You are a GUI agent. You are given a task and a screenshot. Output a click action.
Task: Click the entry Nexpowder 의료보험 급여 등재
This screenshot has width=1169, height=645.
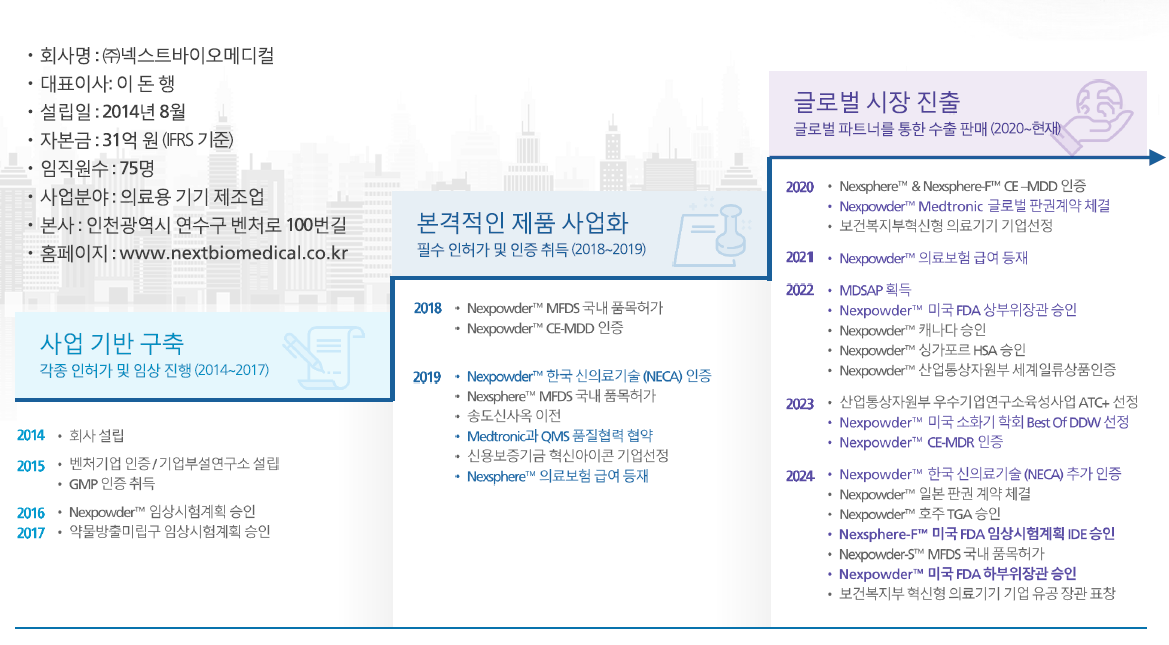click(x=933, y=258)
